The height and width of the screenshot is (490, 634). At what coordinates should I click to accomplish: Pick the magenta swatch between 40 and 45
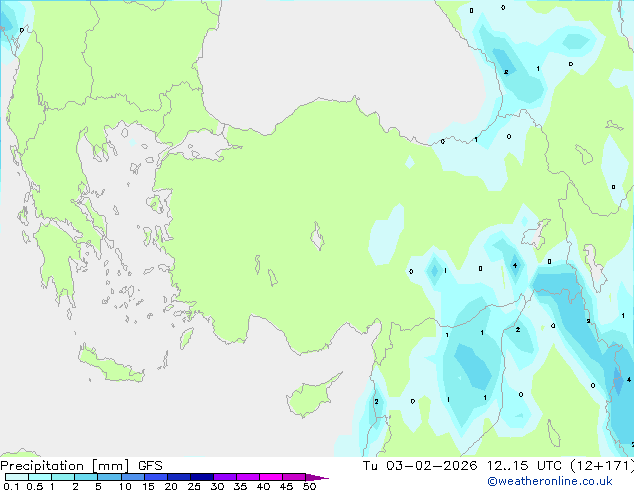(271, 477)
